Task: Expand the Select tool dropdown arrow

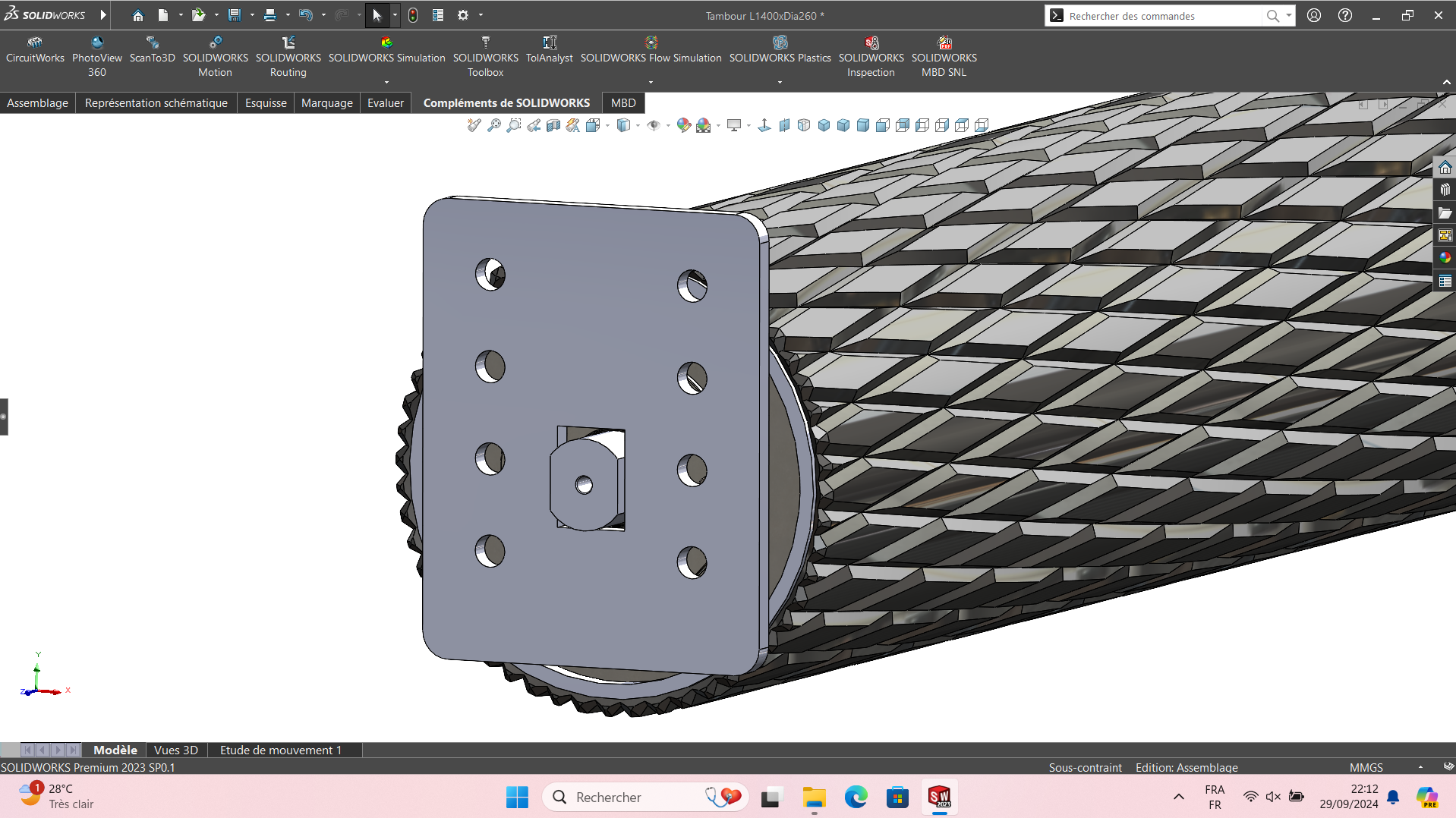Action: 395,15
